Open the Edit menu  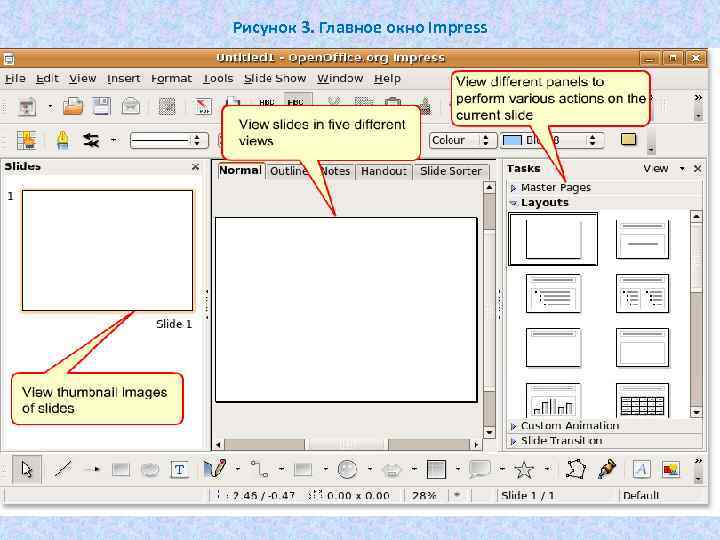click(47, 79)
